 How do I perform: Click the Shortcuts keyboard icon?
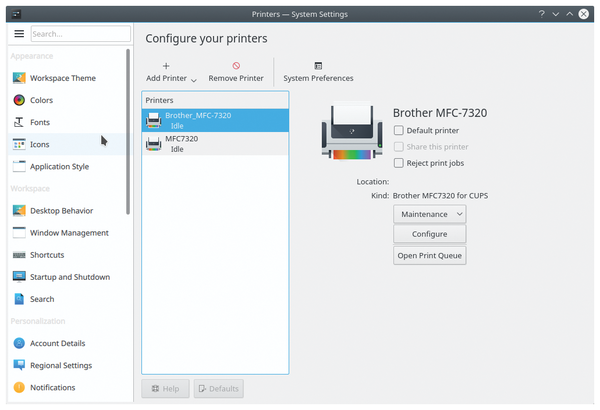[x=19, y=255]
